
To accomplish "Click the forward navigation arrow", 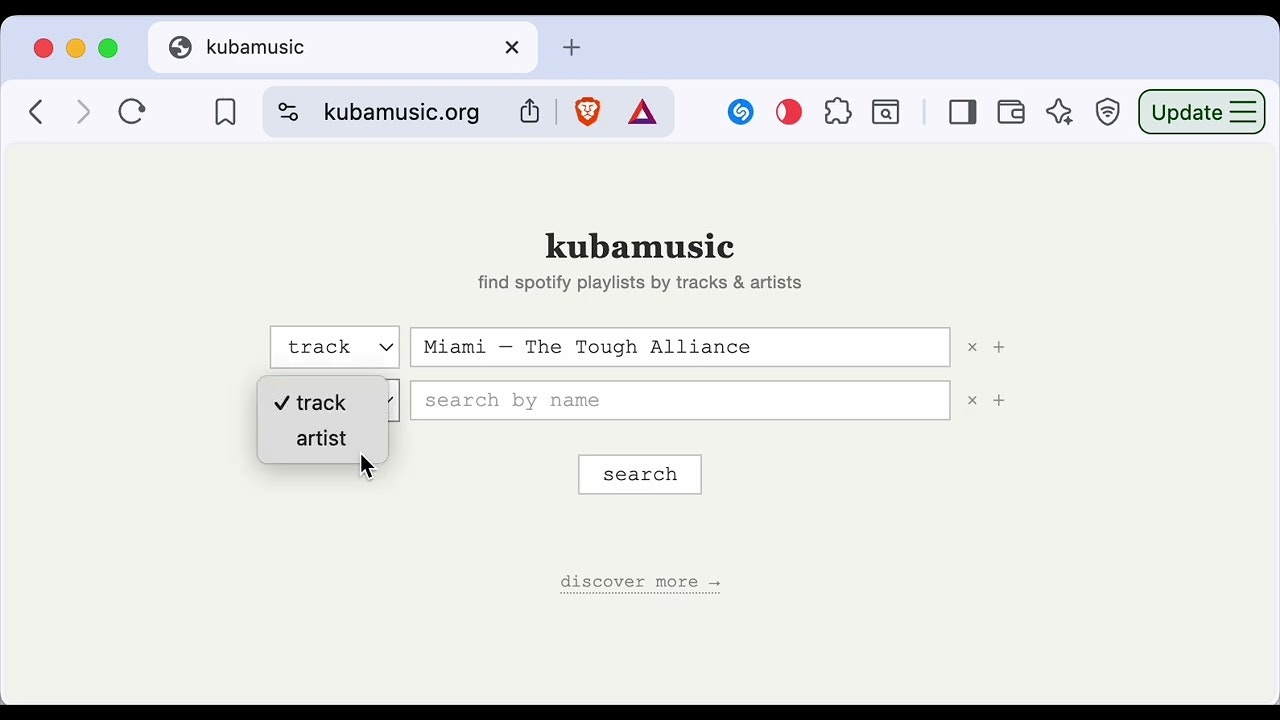I will pos(83,112).
